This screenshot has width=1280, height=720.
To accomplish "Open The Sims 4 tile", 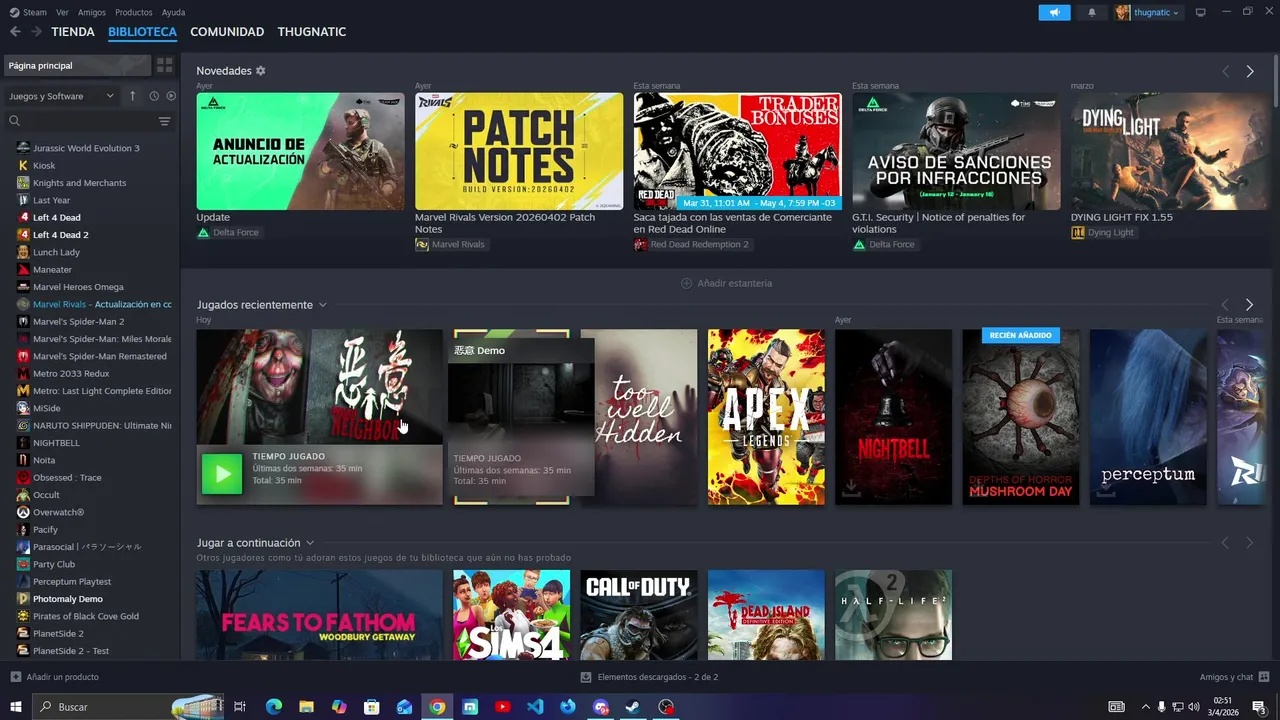I will coord(511,615).
